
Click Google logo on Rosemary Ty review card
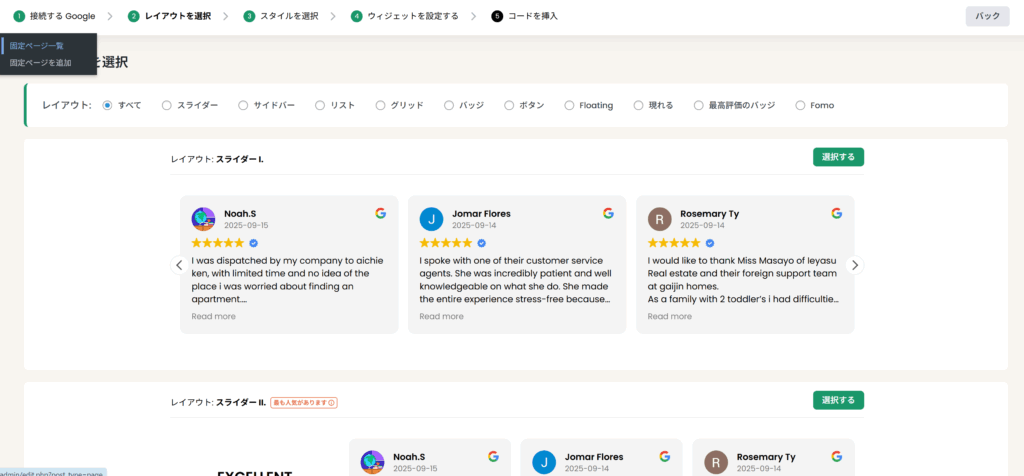(836, 213)
